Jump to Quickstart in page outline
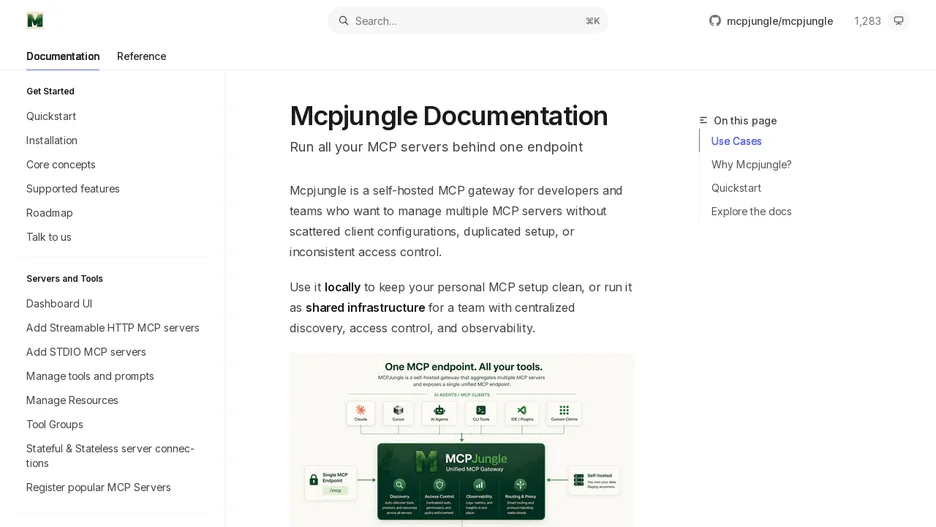The image size is (936, 527). (736, 188)
